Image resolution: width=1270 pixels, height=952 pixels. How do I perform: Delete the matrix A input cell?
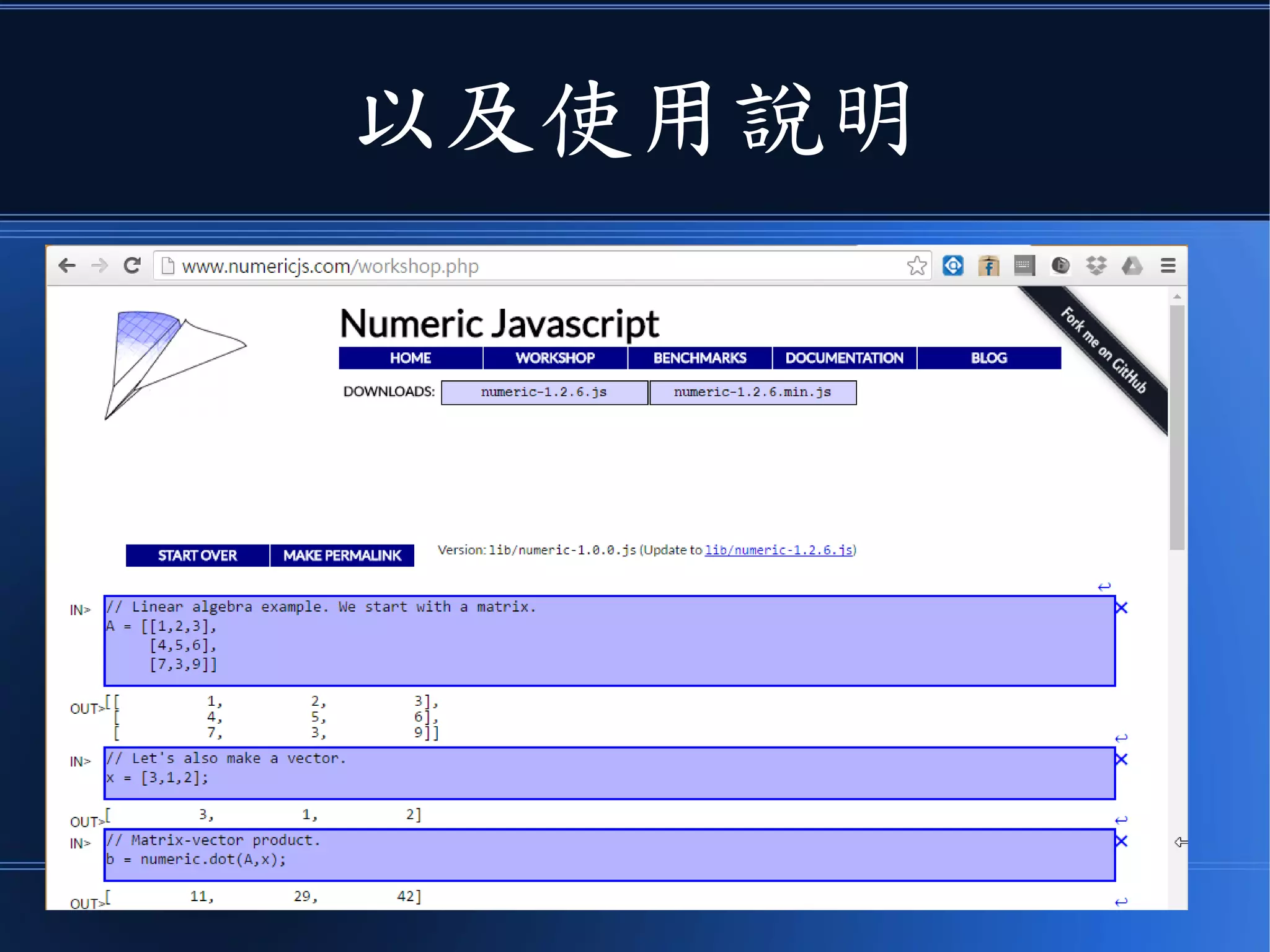click(1121, 608)
